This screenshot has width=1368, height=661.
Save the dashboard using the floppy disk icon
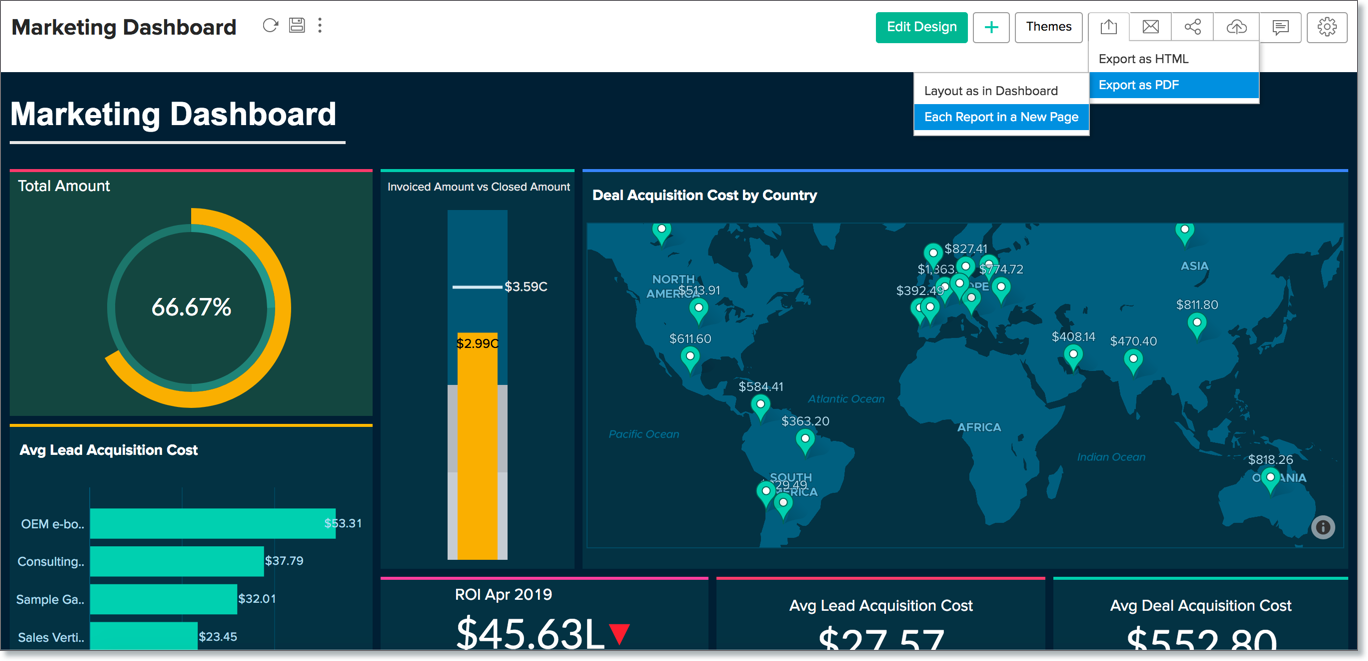(x=296, y=25)
